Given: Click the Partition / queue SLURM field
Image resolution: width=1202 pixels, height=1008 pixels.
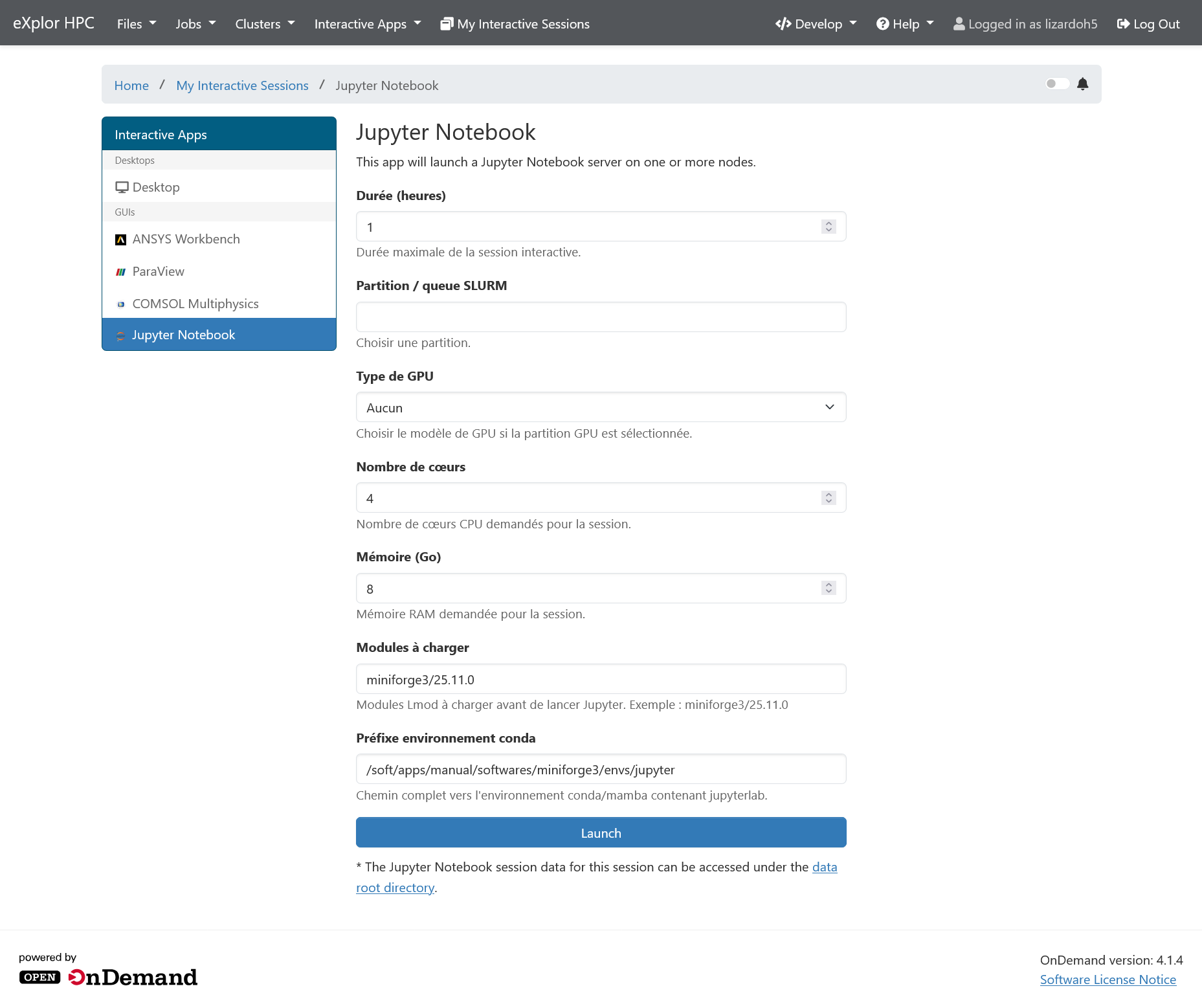Looking at the screenshot, I should (x=601, y=317).
